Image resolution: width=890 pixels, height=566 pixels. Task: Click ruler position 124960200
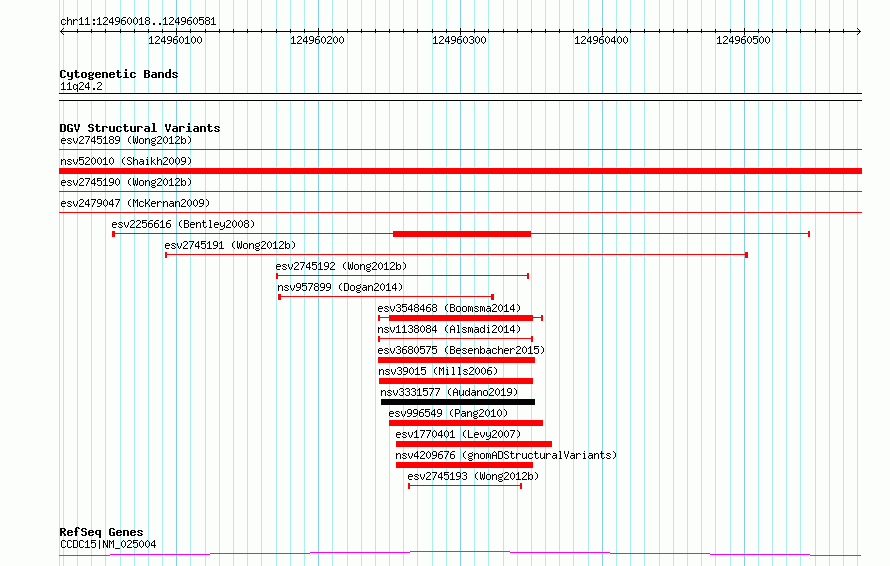click(x=317, y=40)
